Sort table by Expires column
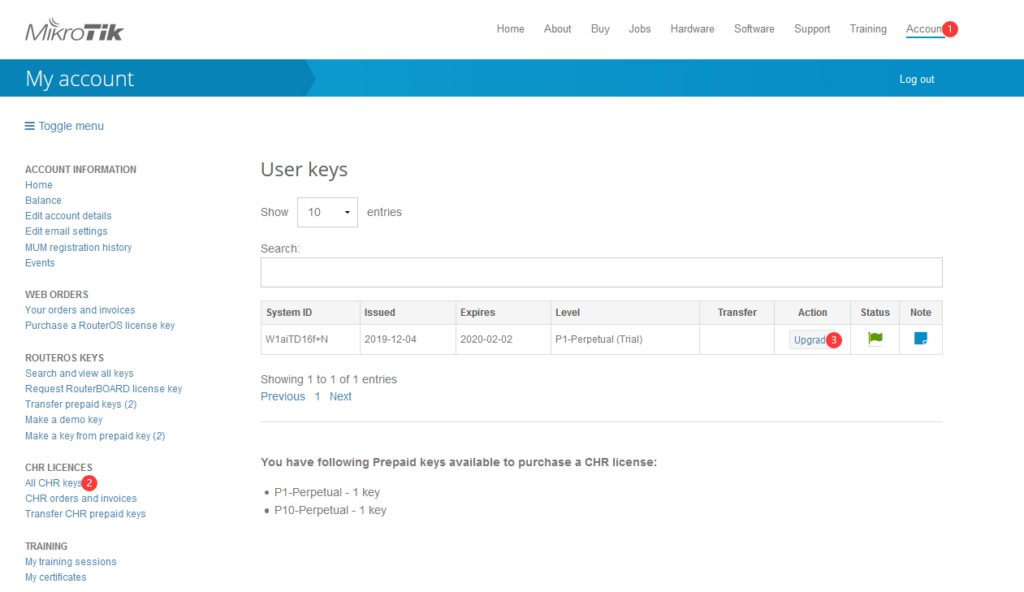This screenshot has height=592, width=1024. coord(504,312)
